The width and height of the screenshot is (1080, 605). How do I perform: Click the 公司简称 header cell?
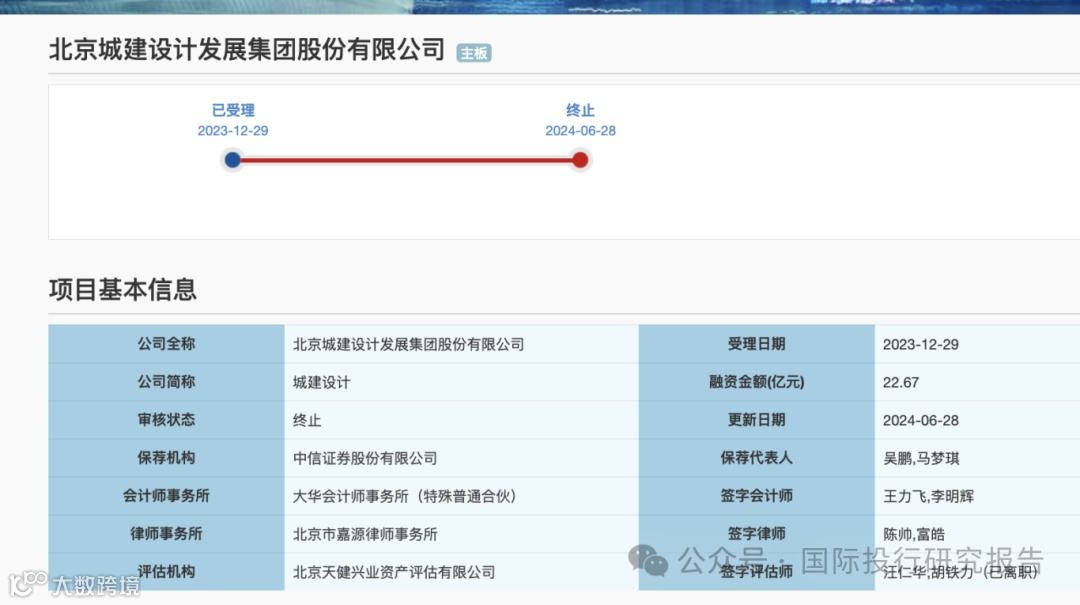[166, 382]
